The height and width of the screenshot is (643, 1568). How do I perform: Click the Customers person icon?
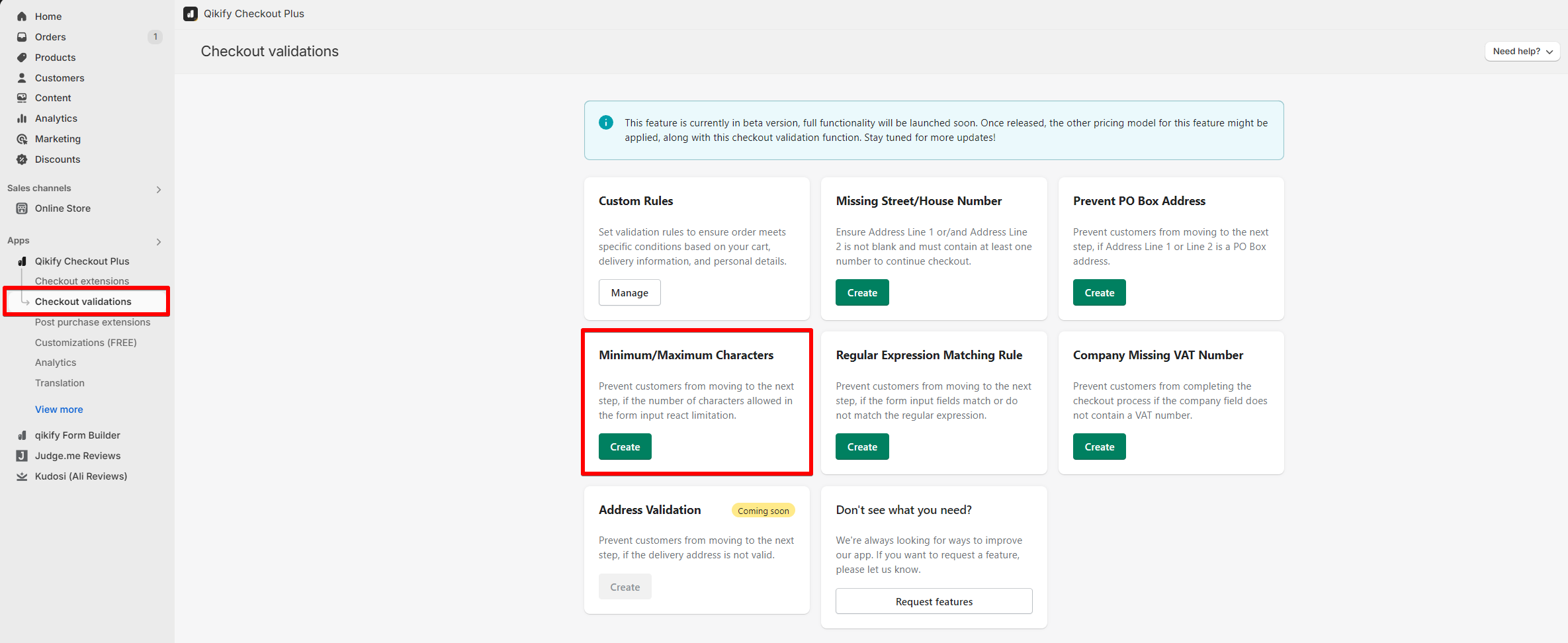click(x=22, y=78)
